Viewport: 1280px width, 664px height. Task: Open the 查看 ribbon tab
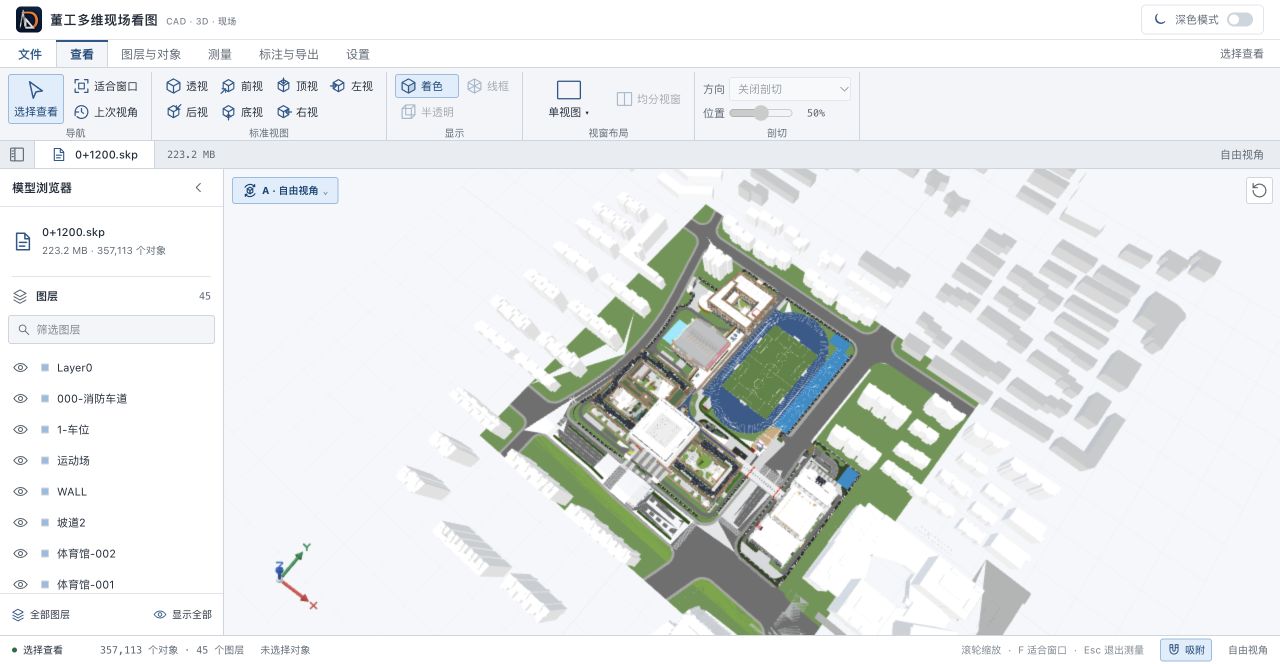(x=82, y=54)
